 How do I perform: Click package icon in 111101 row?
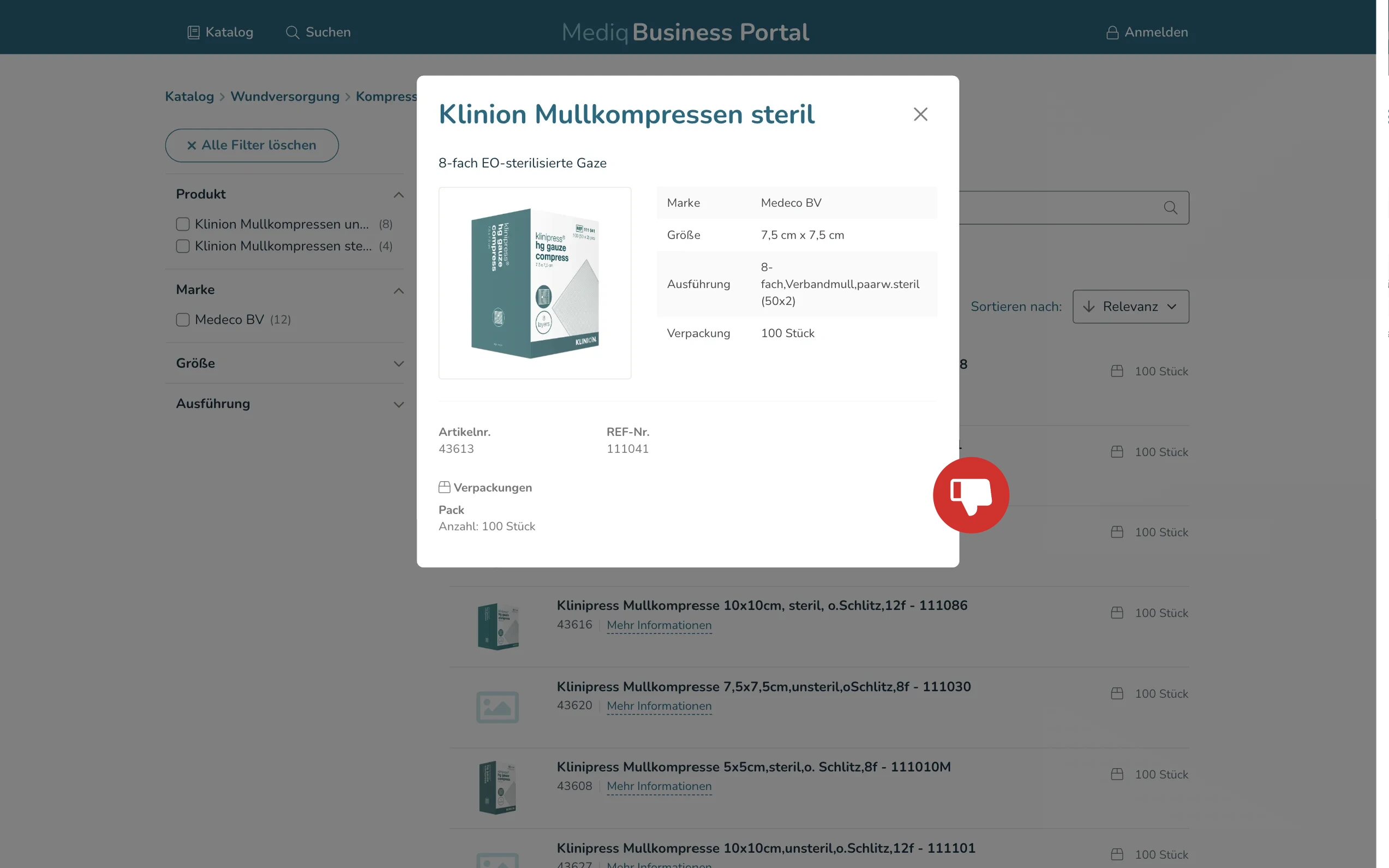tap(1116, 855)
